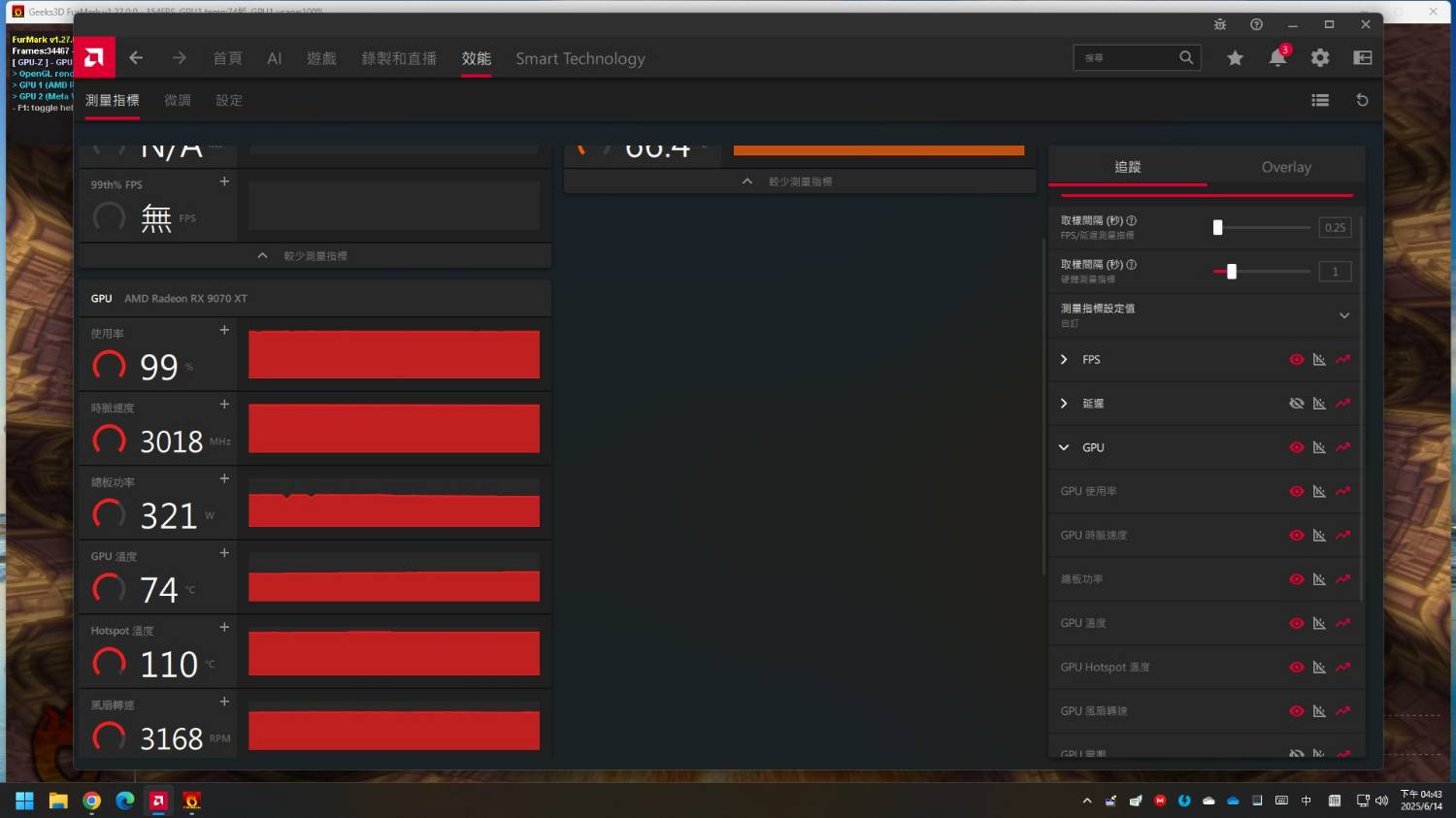This screenshot has height=818, width=1456.
Task: Switch to the Overlay tab
Action: coord(1286,167)
